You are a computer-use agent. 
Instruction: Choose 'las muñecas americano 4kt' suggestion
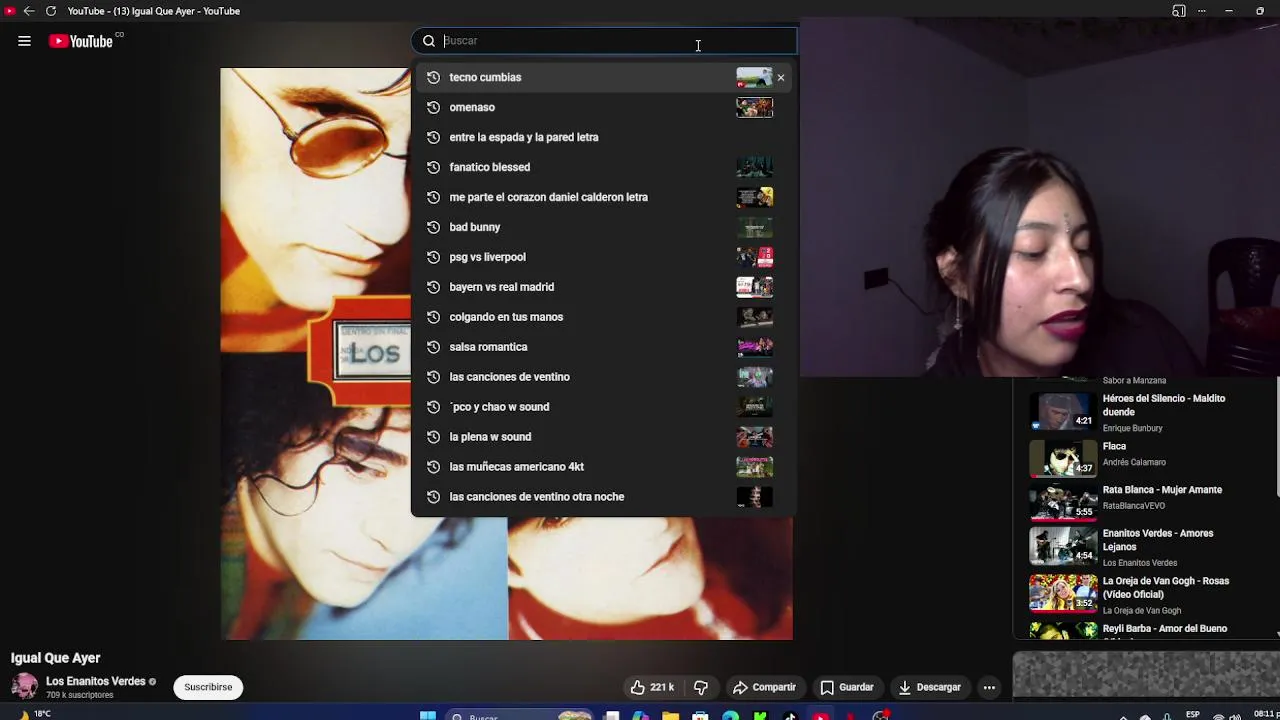pos(517,467)
